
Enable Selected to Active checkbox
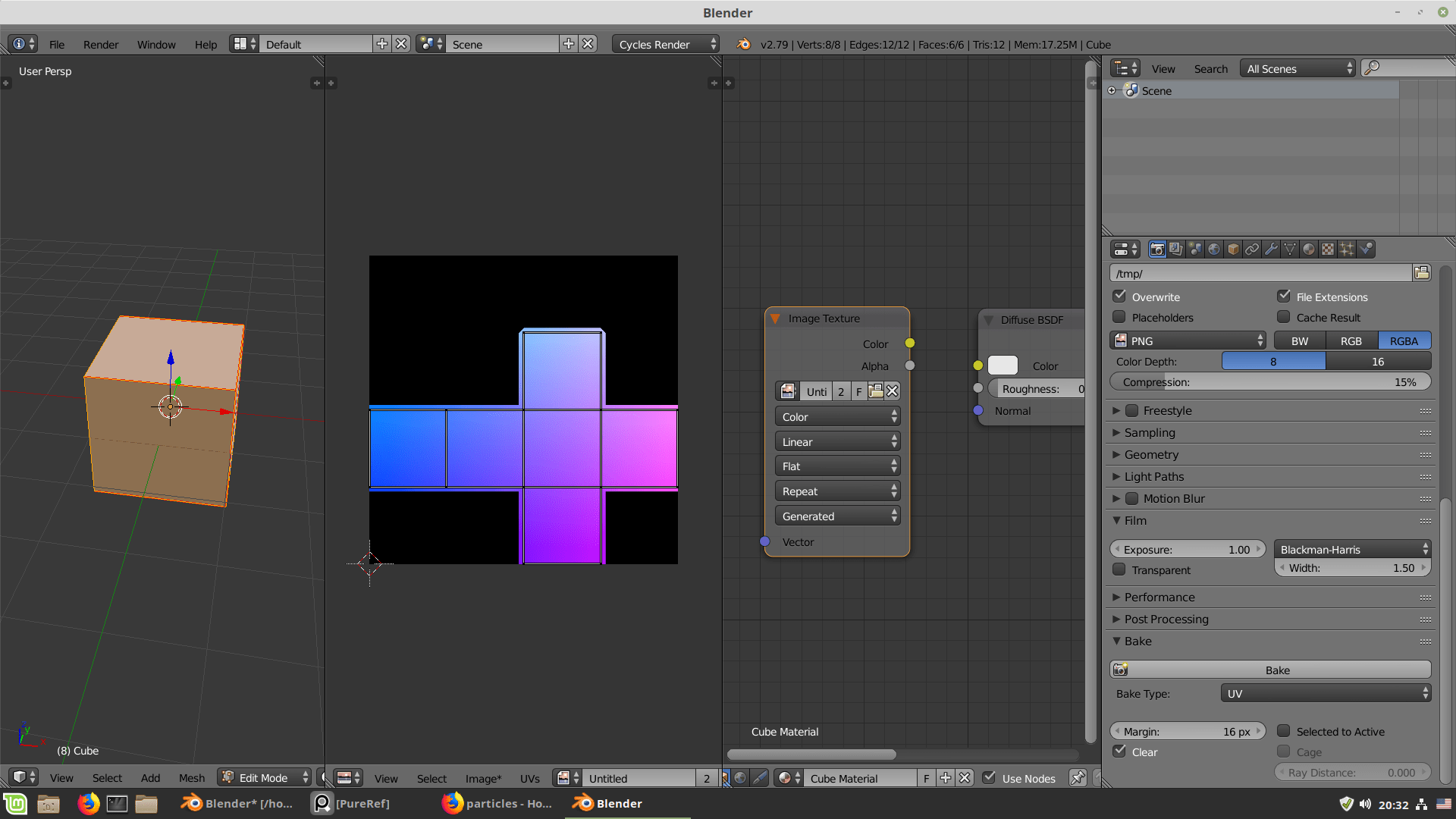(x=1283, y=731)
